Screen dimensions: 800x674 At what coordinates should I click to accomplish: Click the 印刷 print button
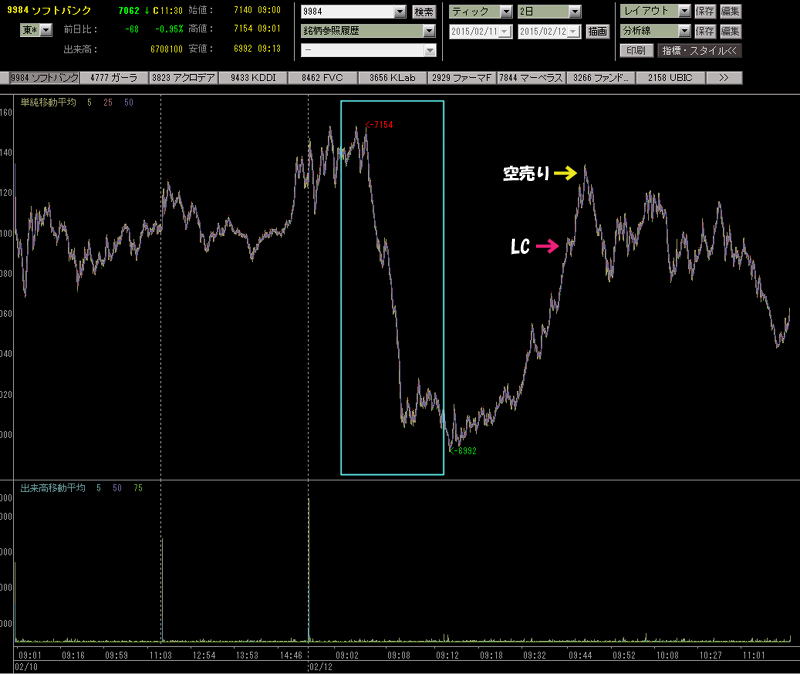pos(636,51)
